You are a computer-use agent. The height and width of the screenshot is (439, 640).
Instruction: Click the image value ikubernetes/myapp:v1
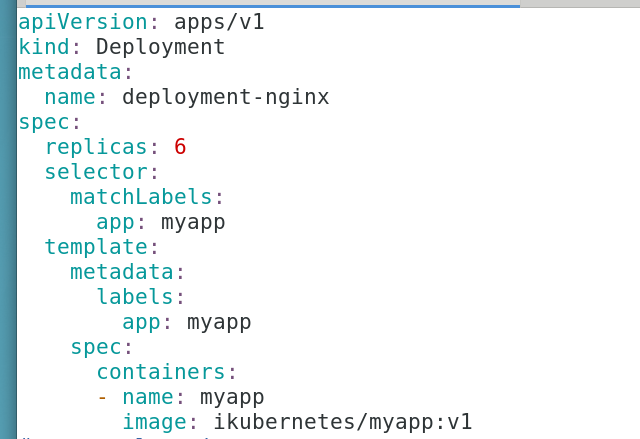click(x=343, y=422)
